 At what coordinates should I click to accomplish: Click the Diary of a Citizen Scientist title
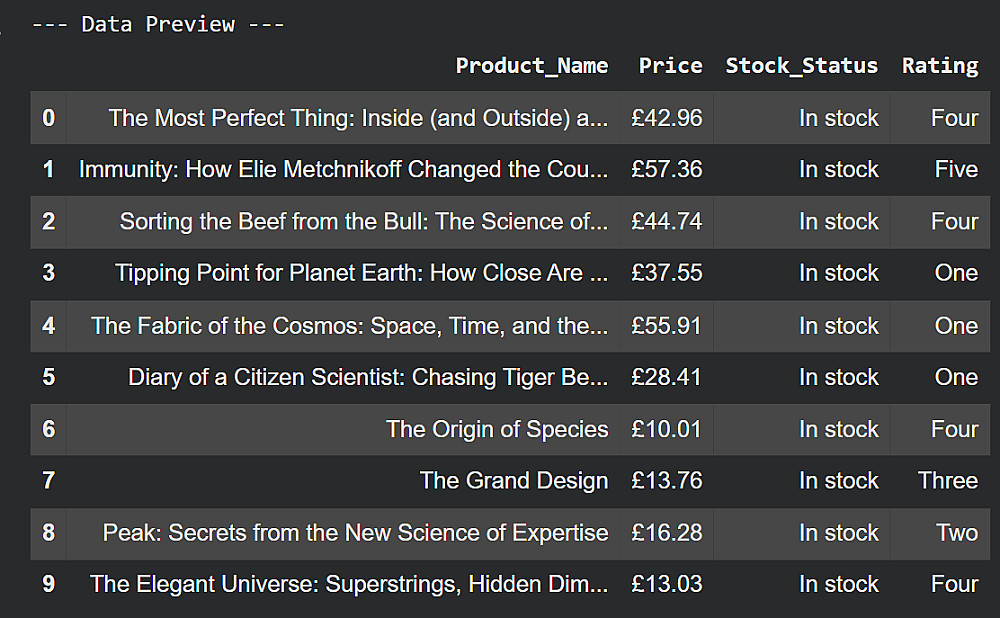[x=367, y=377]
